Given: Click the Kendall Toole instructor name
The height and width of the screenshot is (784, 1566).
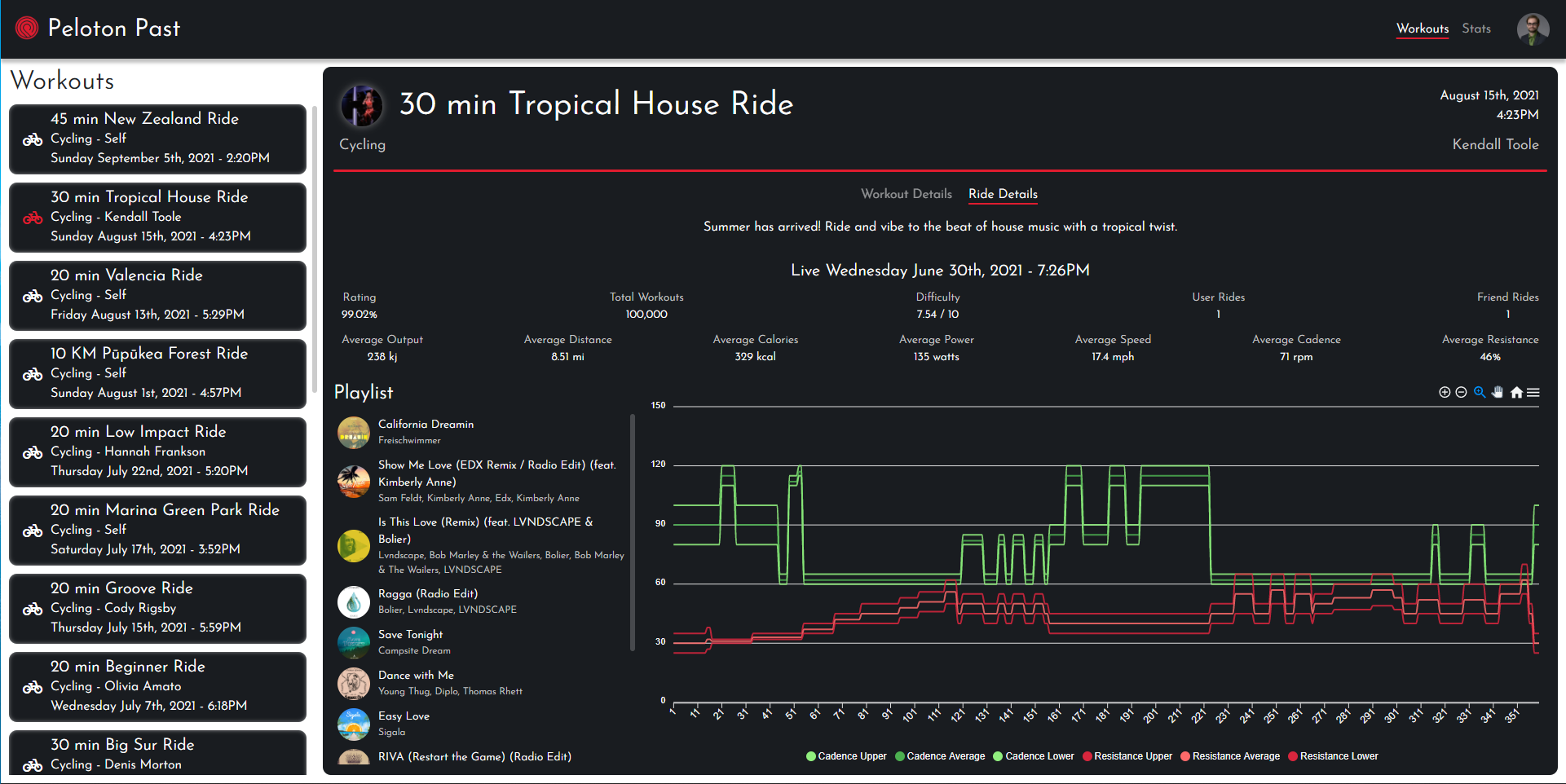Looking at the screenshot, I should pos(1495,144).
